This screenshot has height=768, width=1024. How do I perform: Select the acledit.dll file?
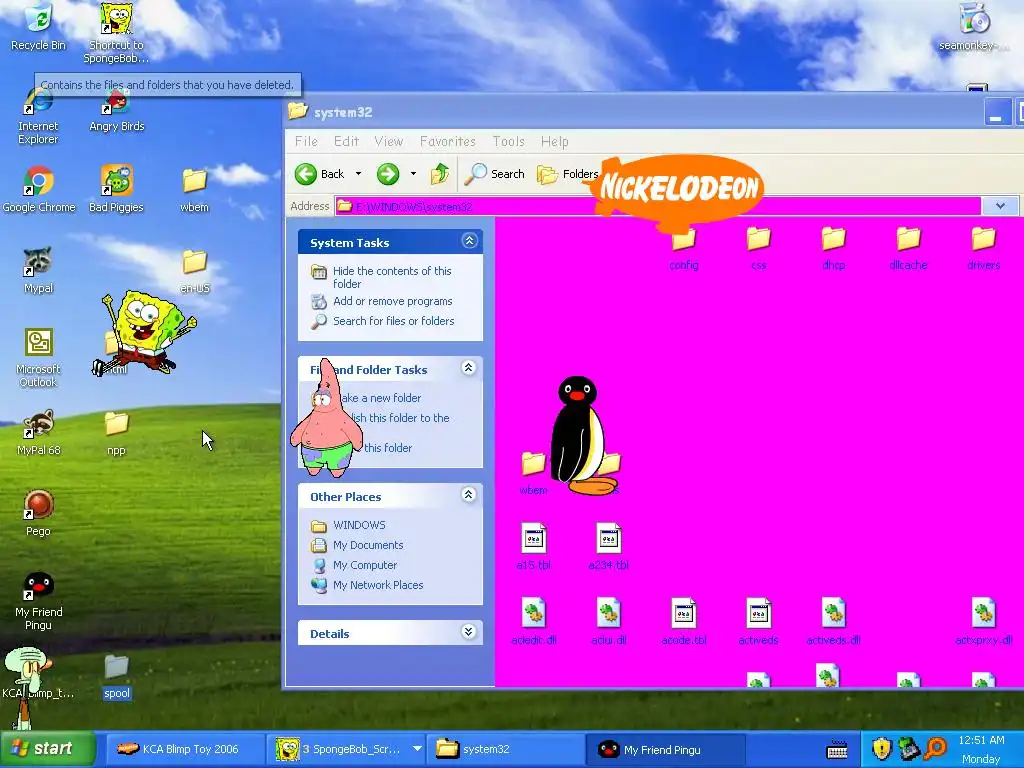pyautogui.click(x=534, y=622)
